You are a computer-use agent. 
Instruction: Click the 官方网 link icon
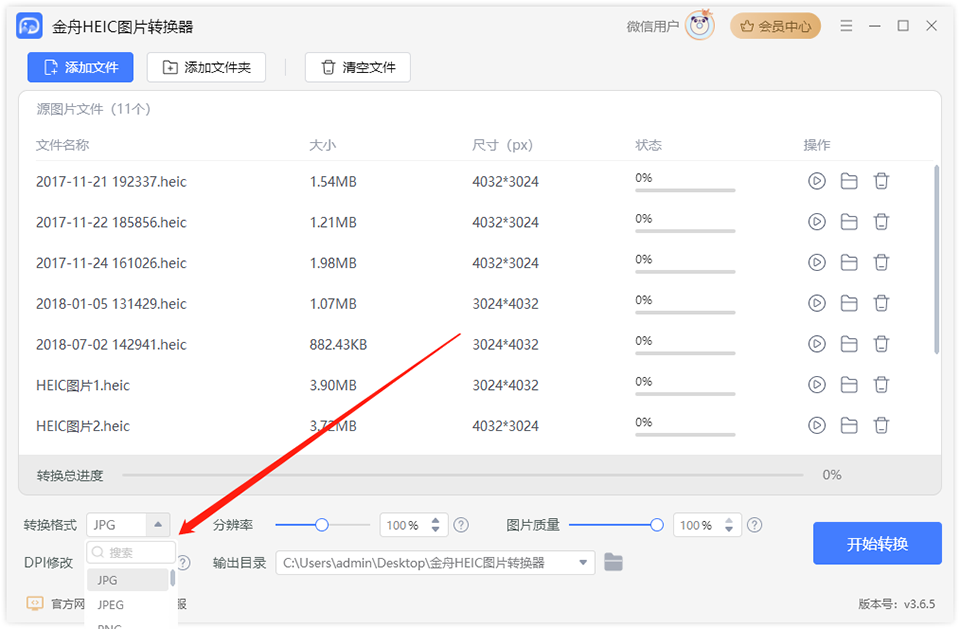(35, 603)
